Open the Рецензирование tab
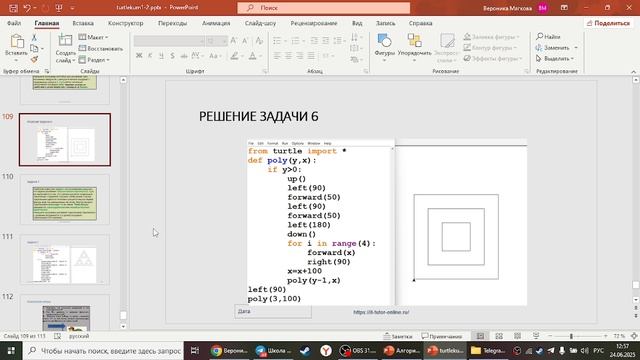The height and width of the screenshot is (360, 640). point(314,23)
